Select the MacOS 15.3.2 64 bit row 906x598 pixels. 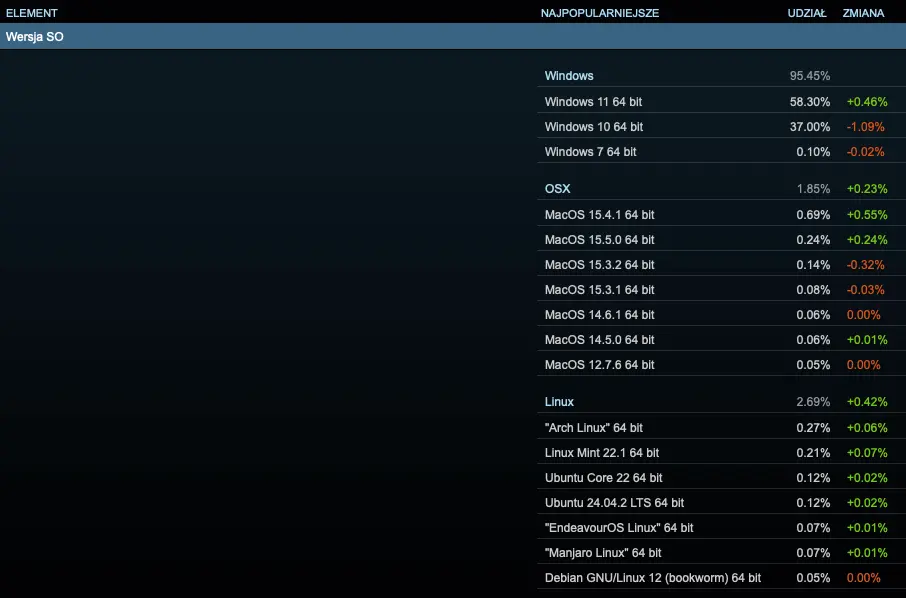[722, 265]
